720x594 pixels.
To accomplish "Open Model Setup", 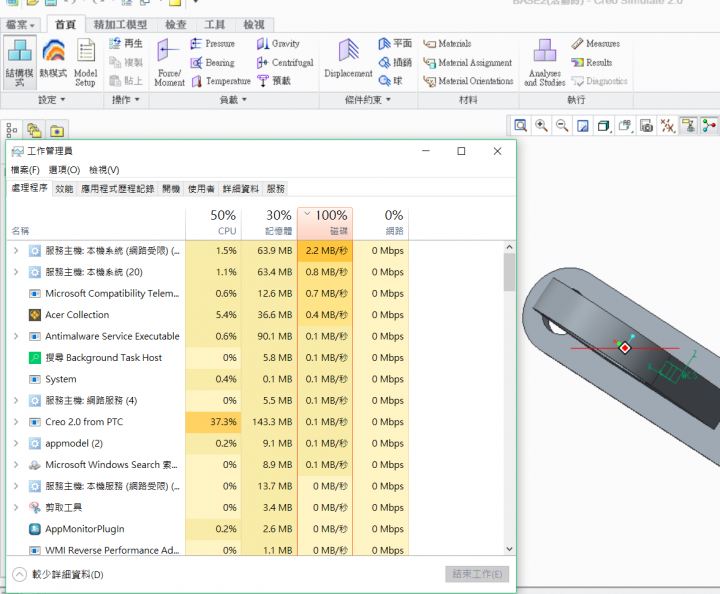I will [x=85, y=62].
